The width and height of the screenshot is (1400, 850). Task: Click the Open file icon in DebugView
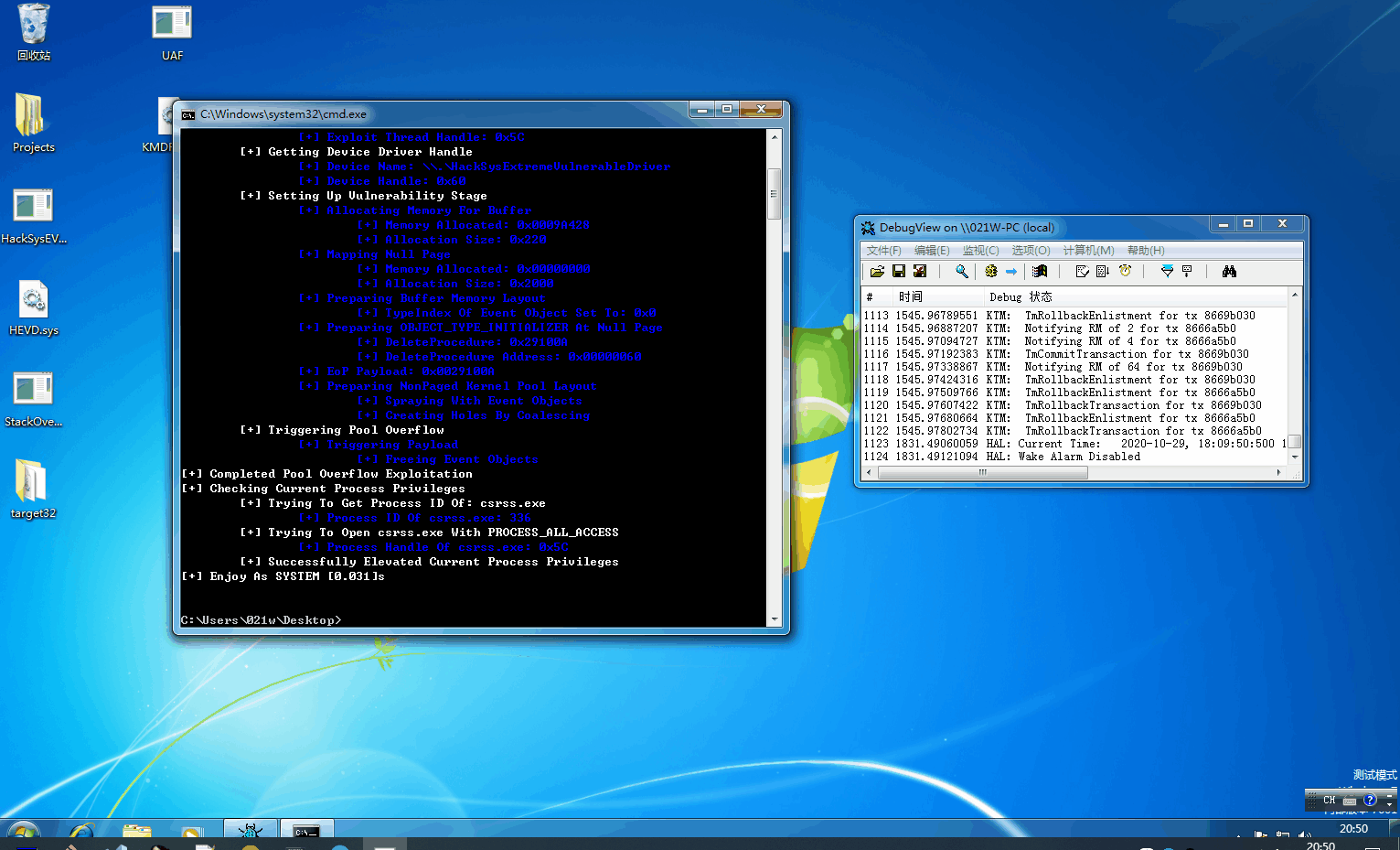click(877, 272)
